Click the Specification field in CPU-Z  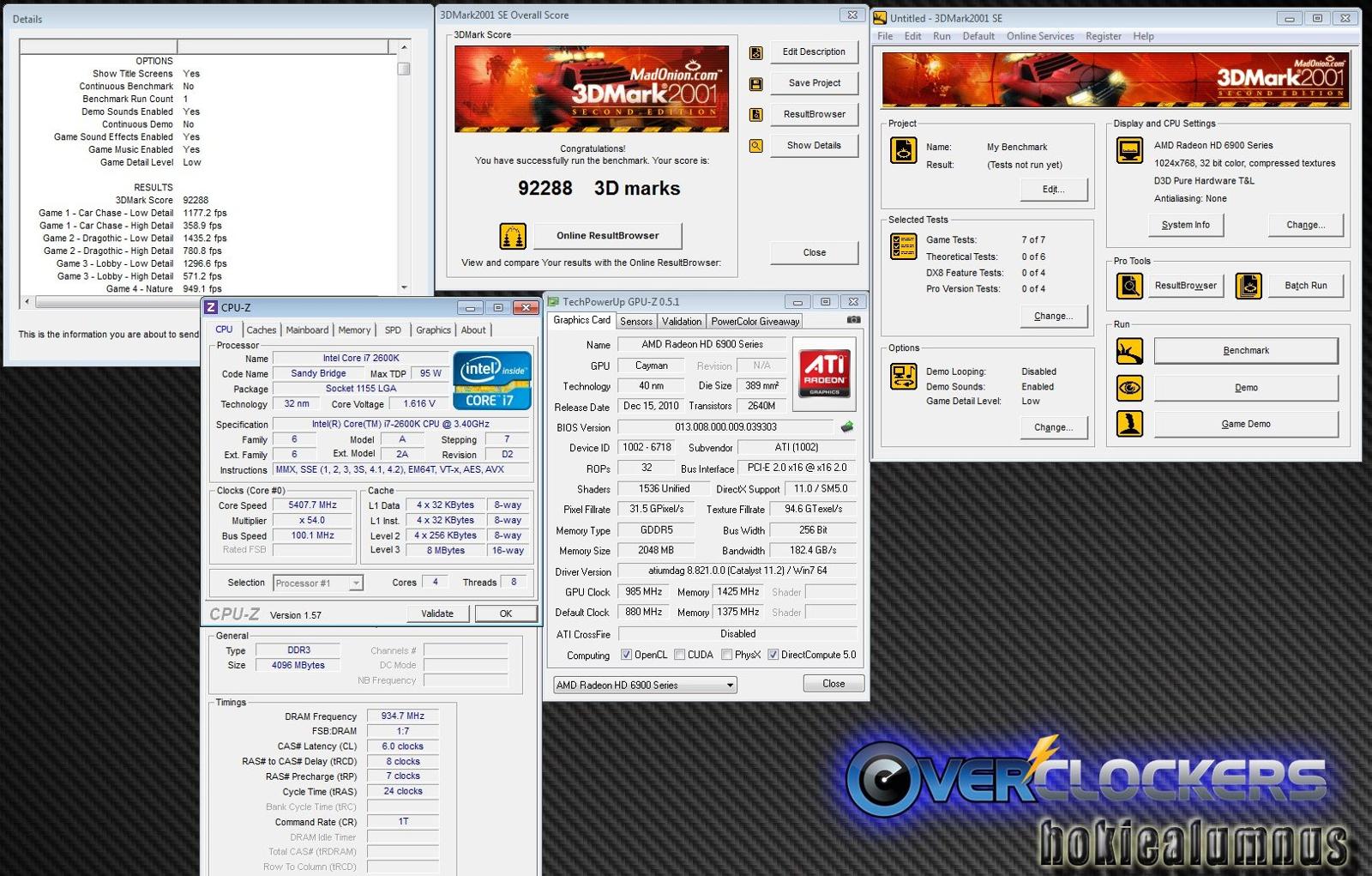[x=400, y=425]
